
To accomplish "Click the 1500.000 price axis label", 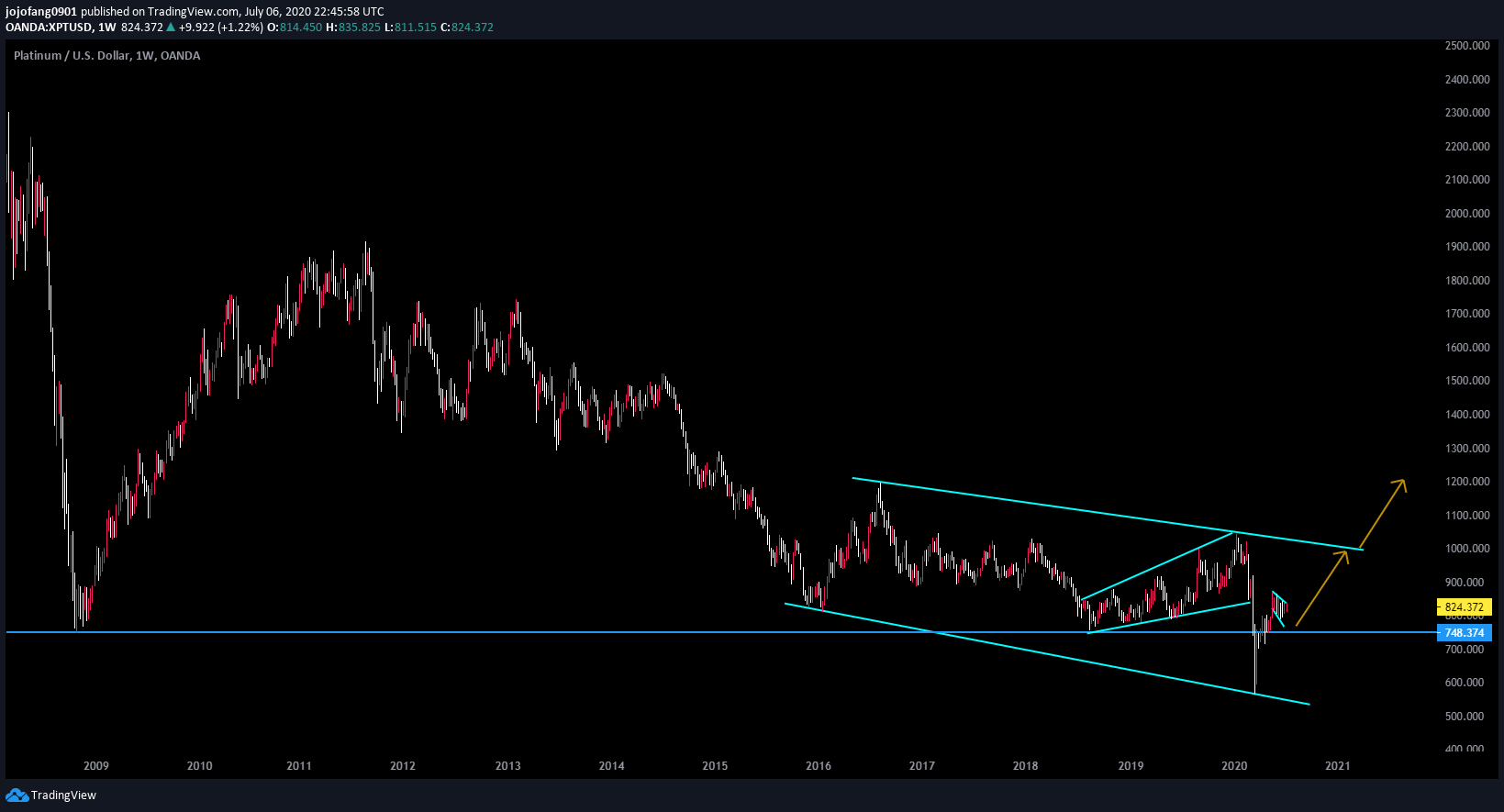I will (1466, 381).
